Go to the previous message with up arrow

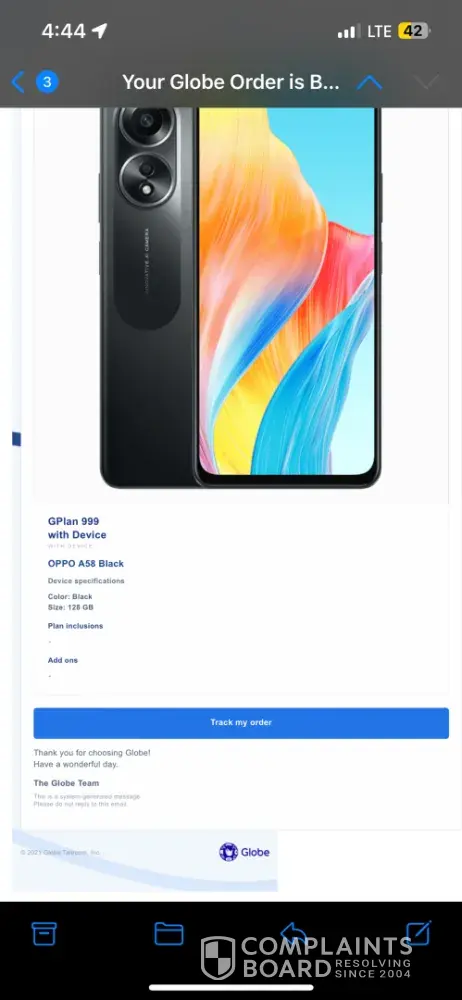pyautogui.click(x=369, y=82)
